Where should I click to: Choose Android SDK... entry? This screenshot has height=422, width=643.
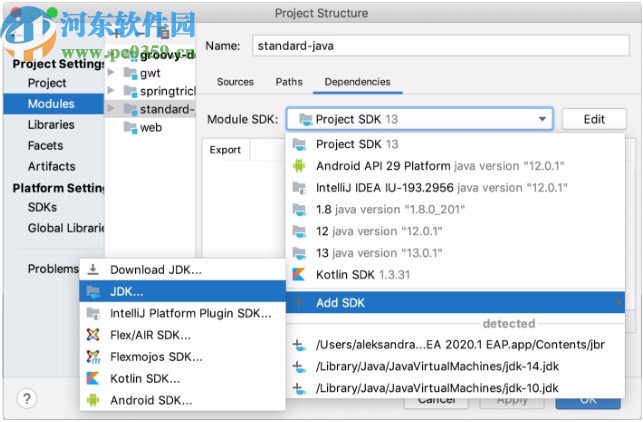point(182,400)
